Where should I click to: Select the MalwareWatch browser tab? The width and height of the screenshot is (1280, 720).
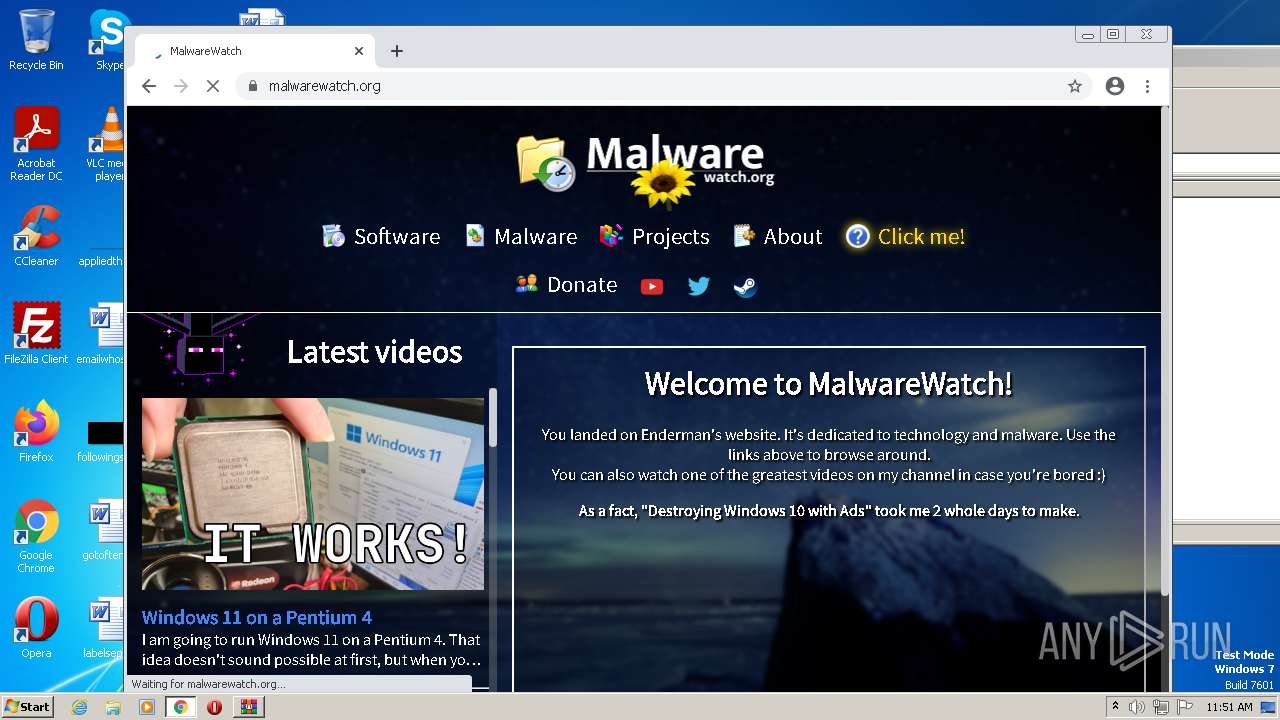click(255, 51)
